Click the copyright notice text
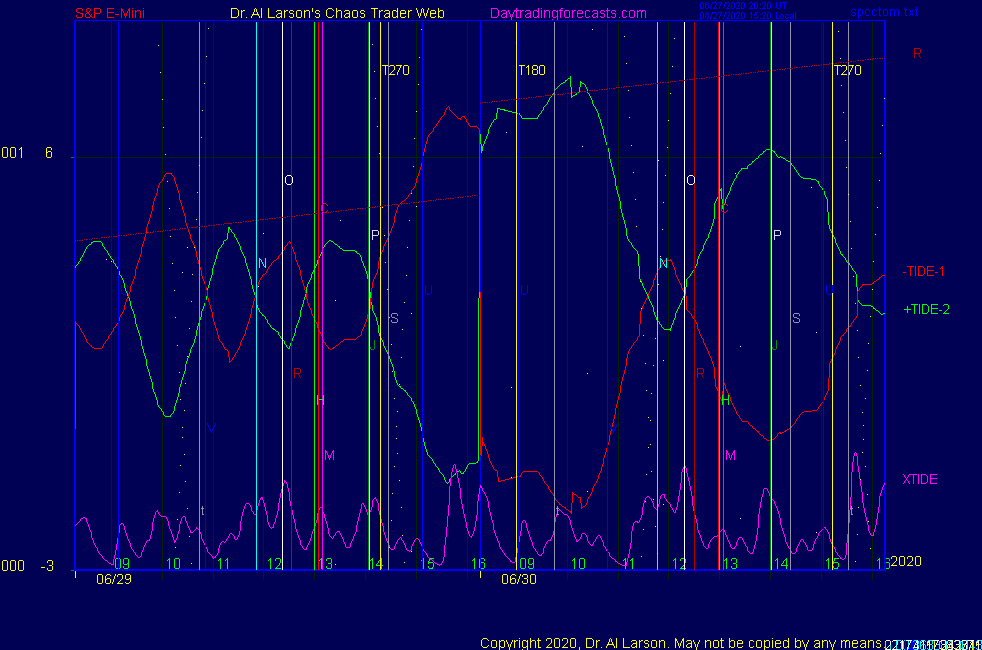 coord(680,643)
